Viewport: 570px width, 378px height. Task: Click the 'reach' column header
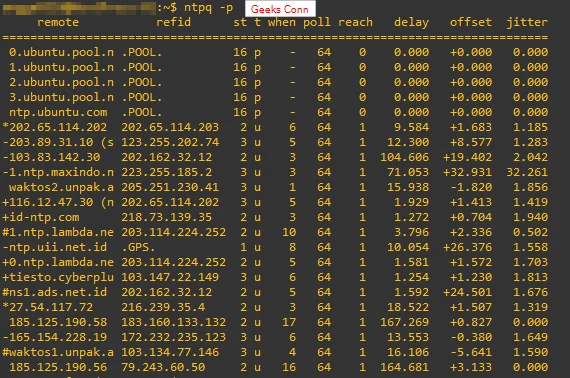tap(356, 23)
